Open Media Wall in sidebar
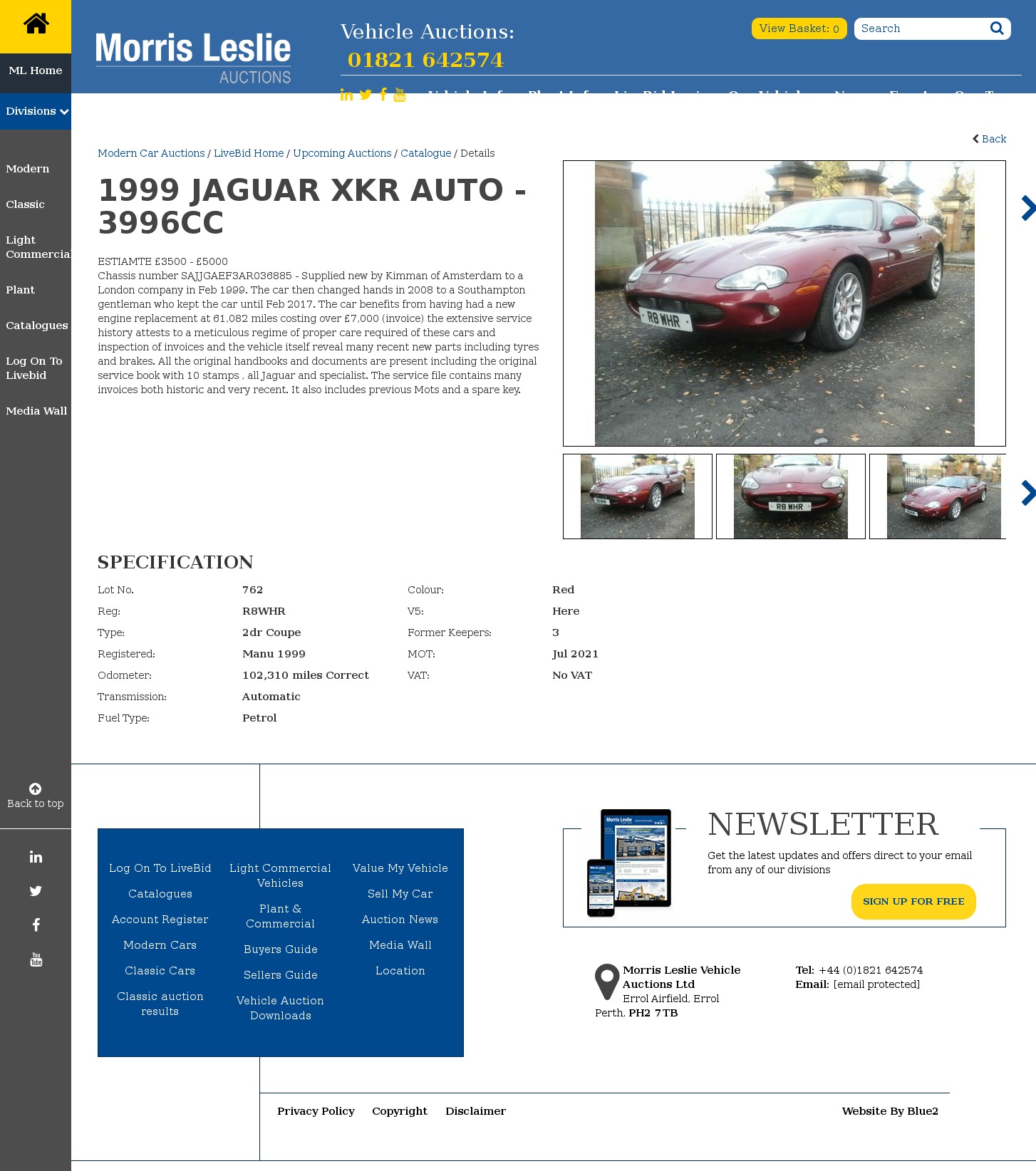This screenshot has height=1171, width=1036. (x=36, y=411)
